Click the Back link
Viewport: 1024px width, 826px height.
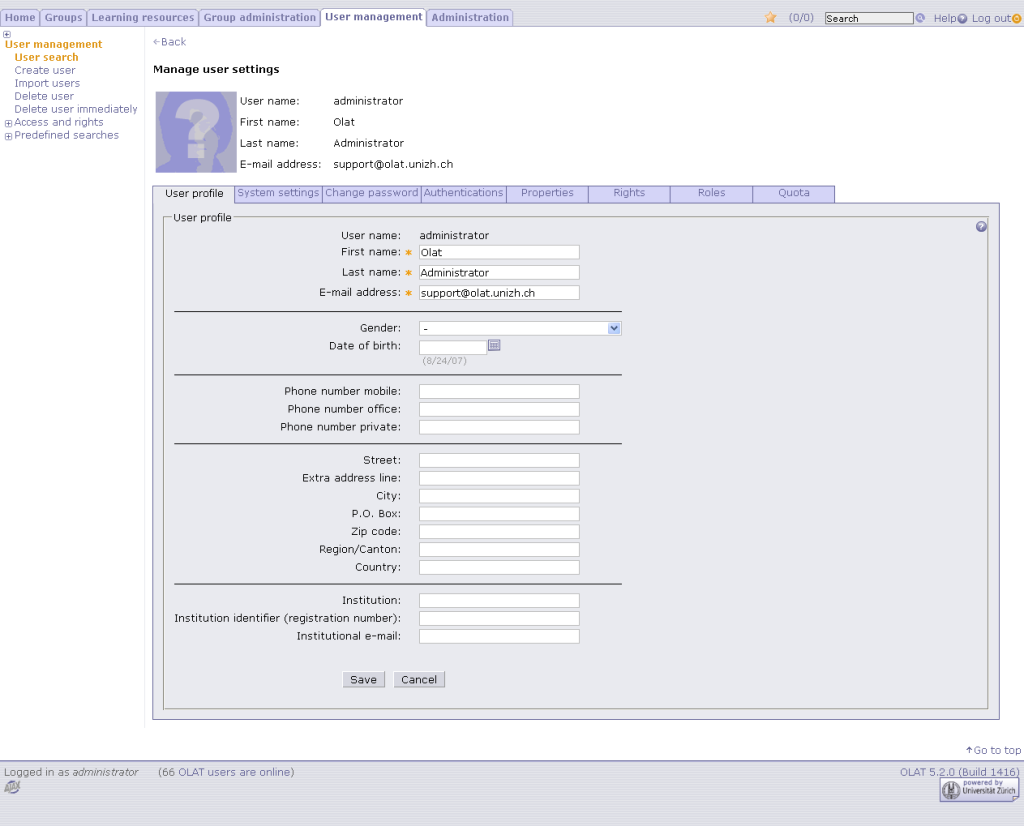pos(170,42)
